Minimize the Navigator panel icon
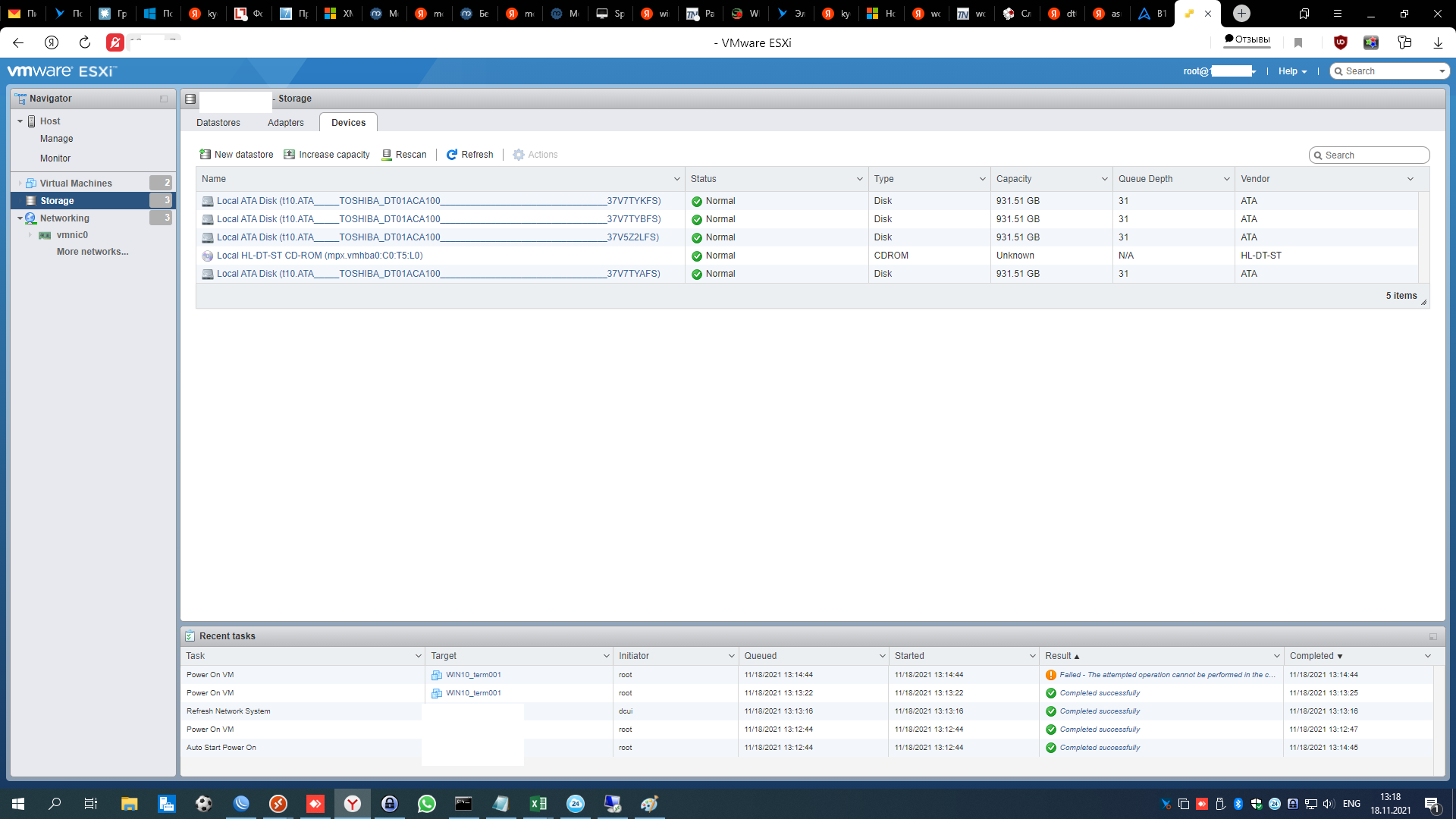 pos(164,99)
